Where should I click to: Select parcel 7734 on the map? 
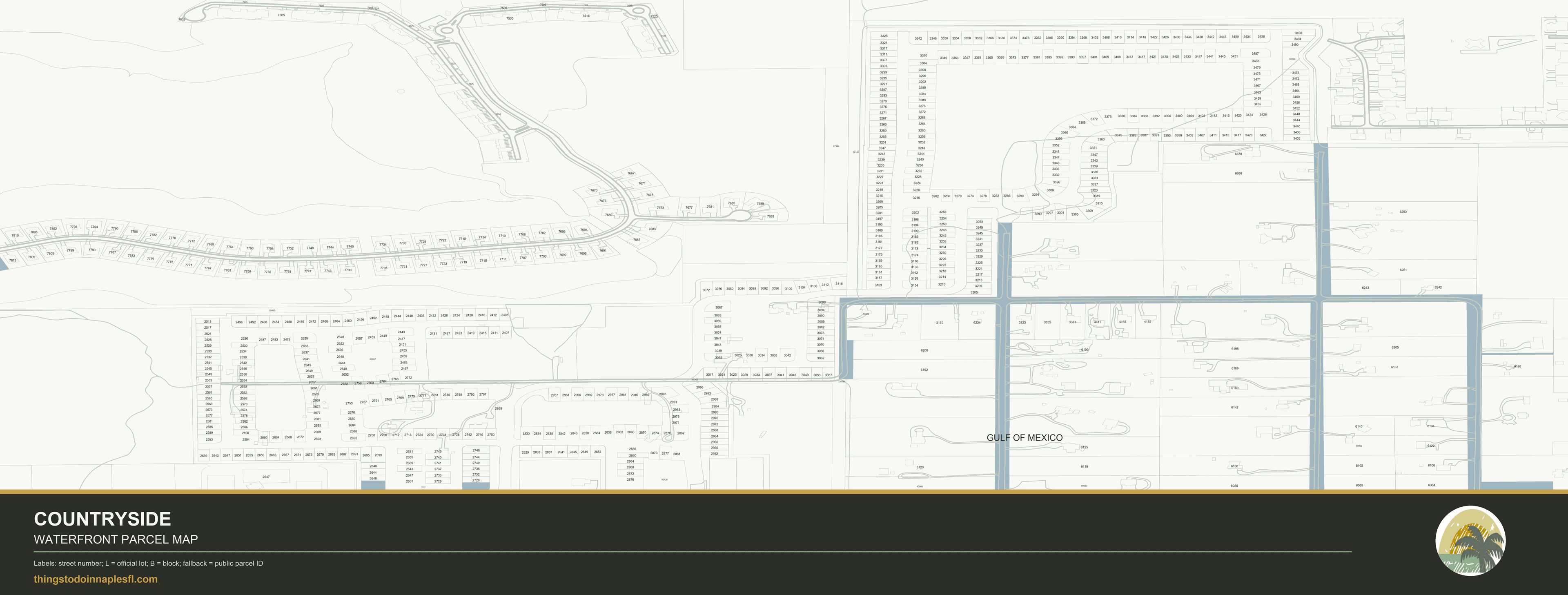[383, 245]
